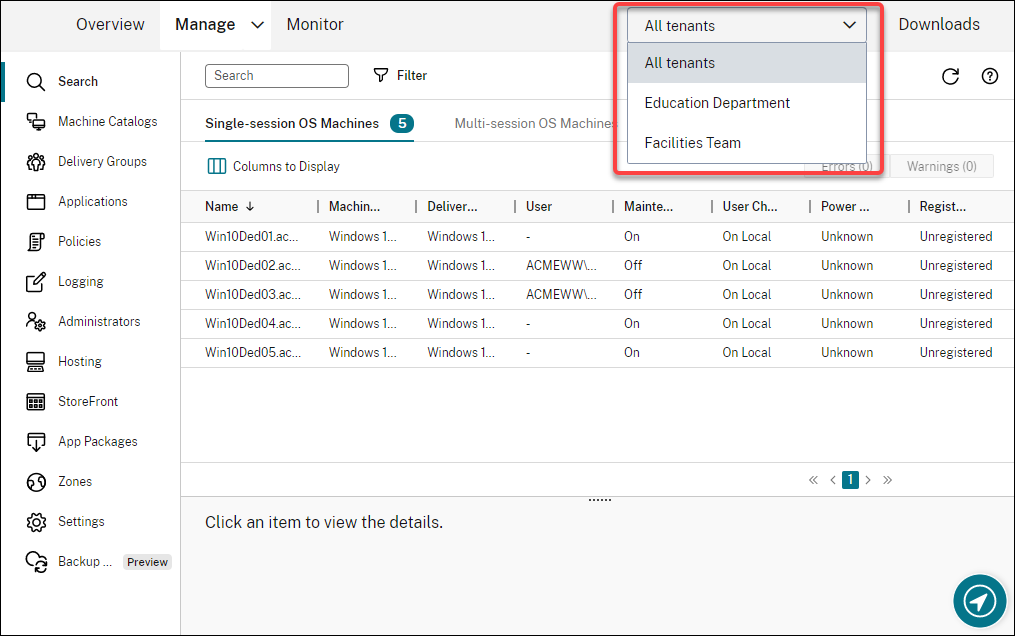
Task: Open Columns to Display
Action: (x=274, y=167)
